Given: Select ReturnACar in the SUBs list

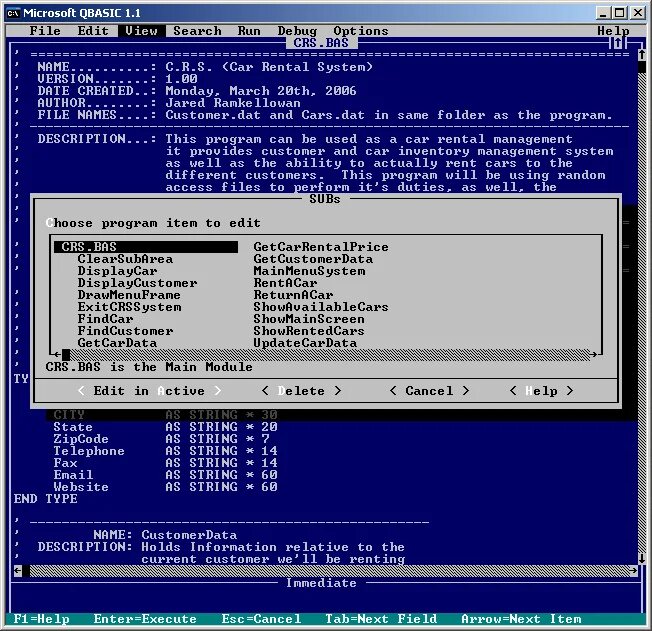Looking at the screenshot, I should tap(293, 295).
